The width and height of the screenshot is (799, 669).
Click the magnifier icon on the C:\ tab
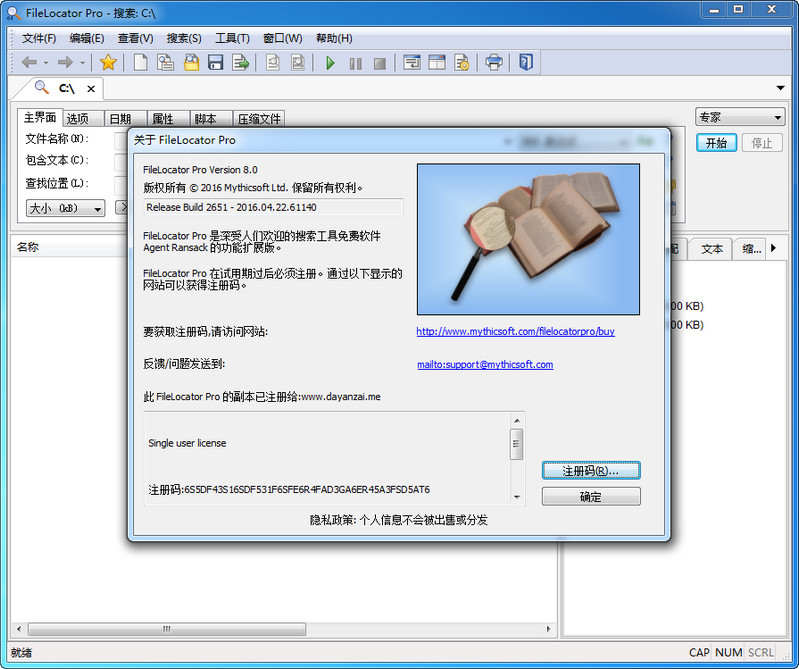tap(42, 88)
